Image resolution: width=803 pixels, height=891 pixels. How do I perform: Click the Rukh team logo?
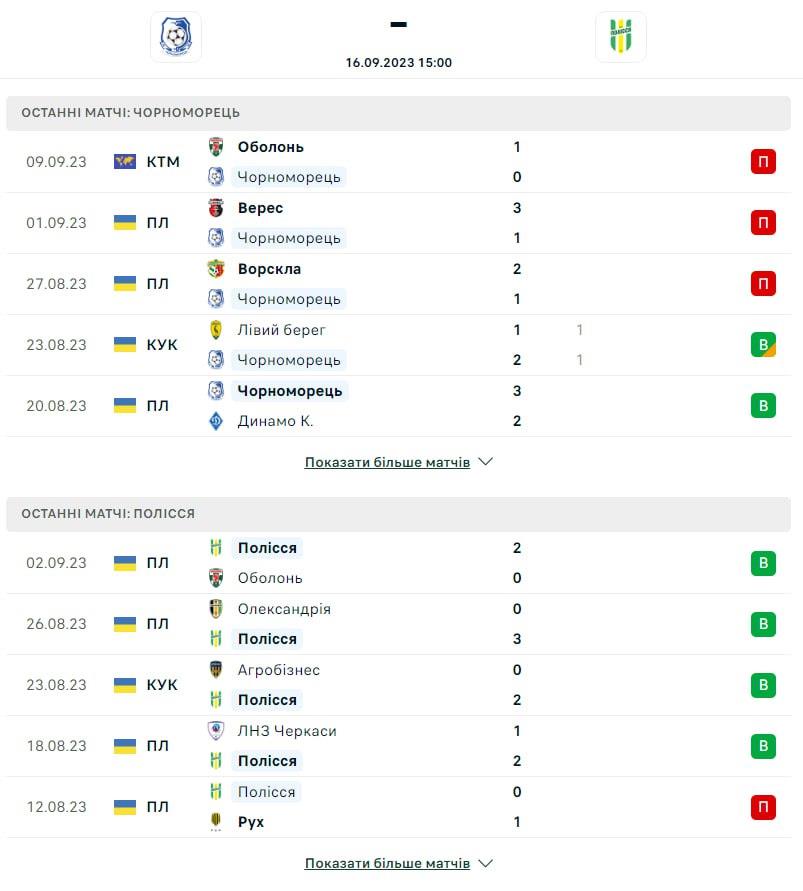point(216,822)
